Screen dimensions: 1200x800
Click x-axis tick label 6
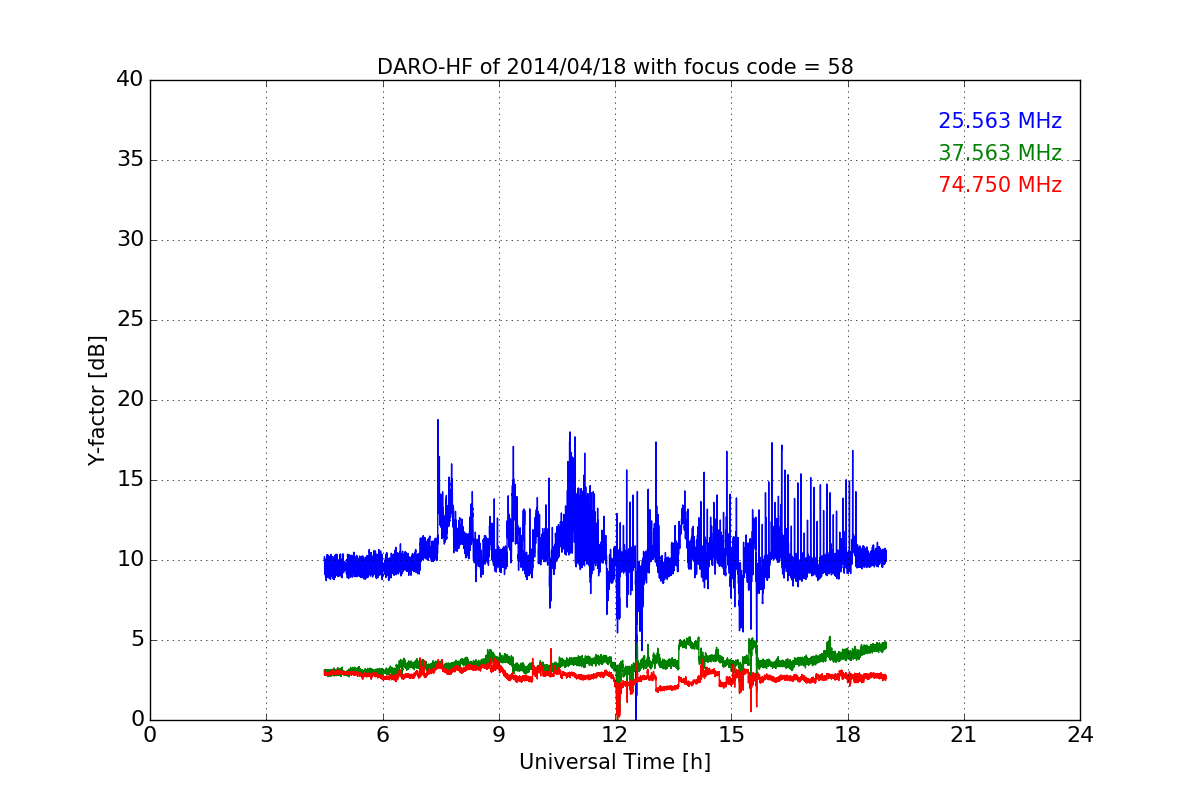pyautogui.click(x=382, y=735)
